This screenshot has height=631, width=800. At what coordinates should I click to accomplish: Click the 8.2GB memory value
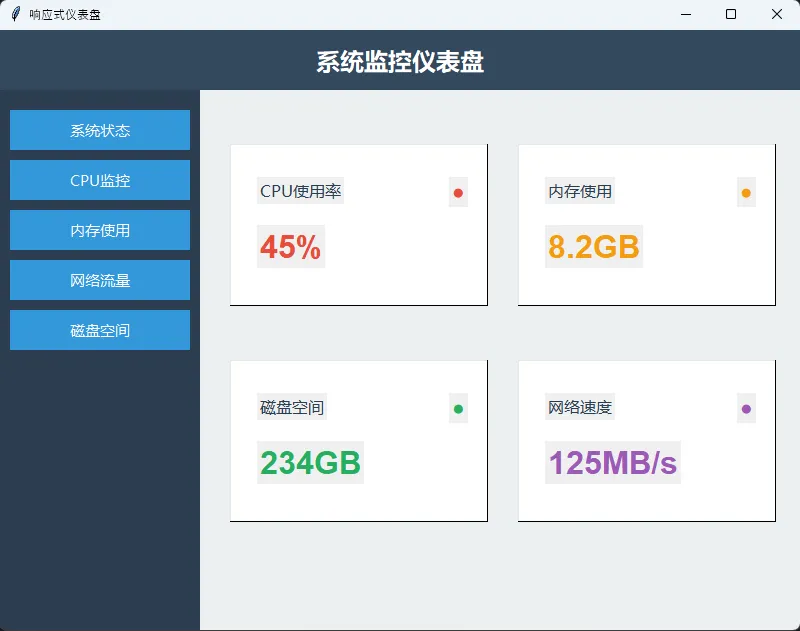(593, 247)
